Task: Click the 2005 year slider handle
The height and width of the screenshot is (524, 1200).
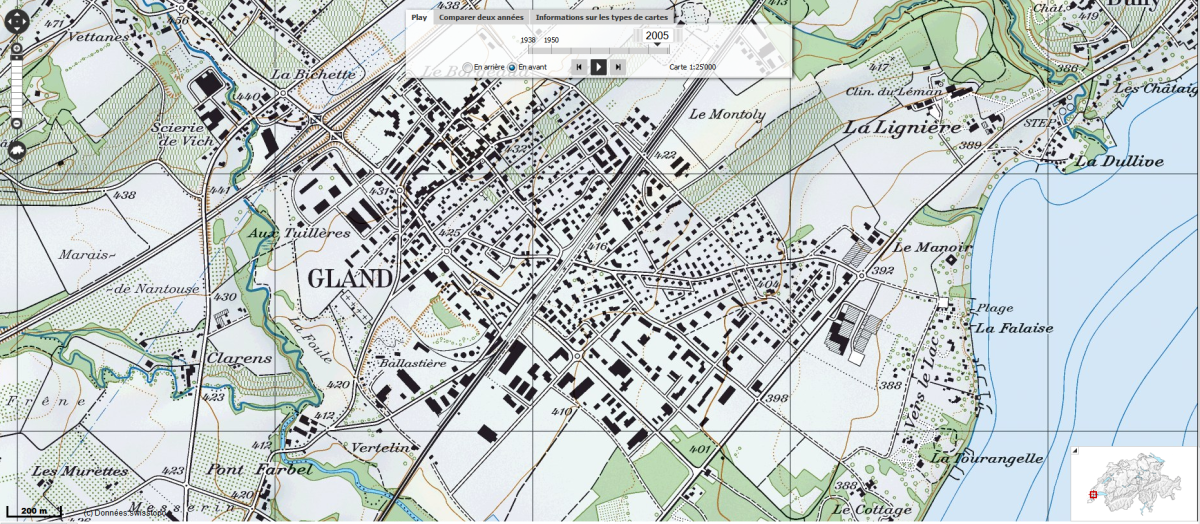Action: [x=657, y=37]
